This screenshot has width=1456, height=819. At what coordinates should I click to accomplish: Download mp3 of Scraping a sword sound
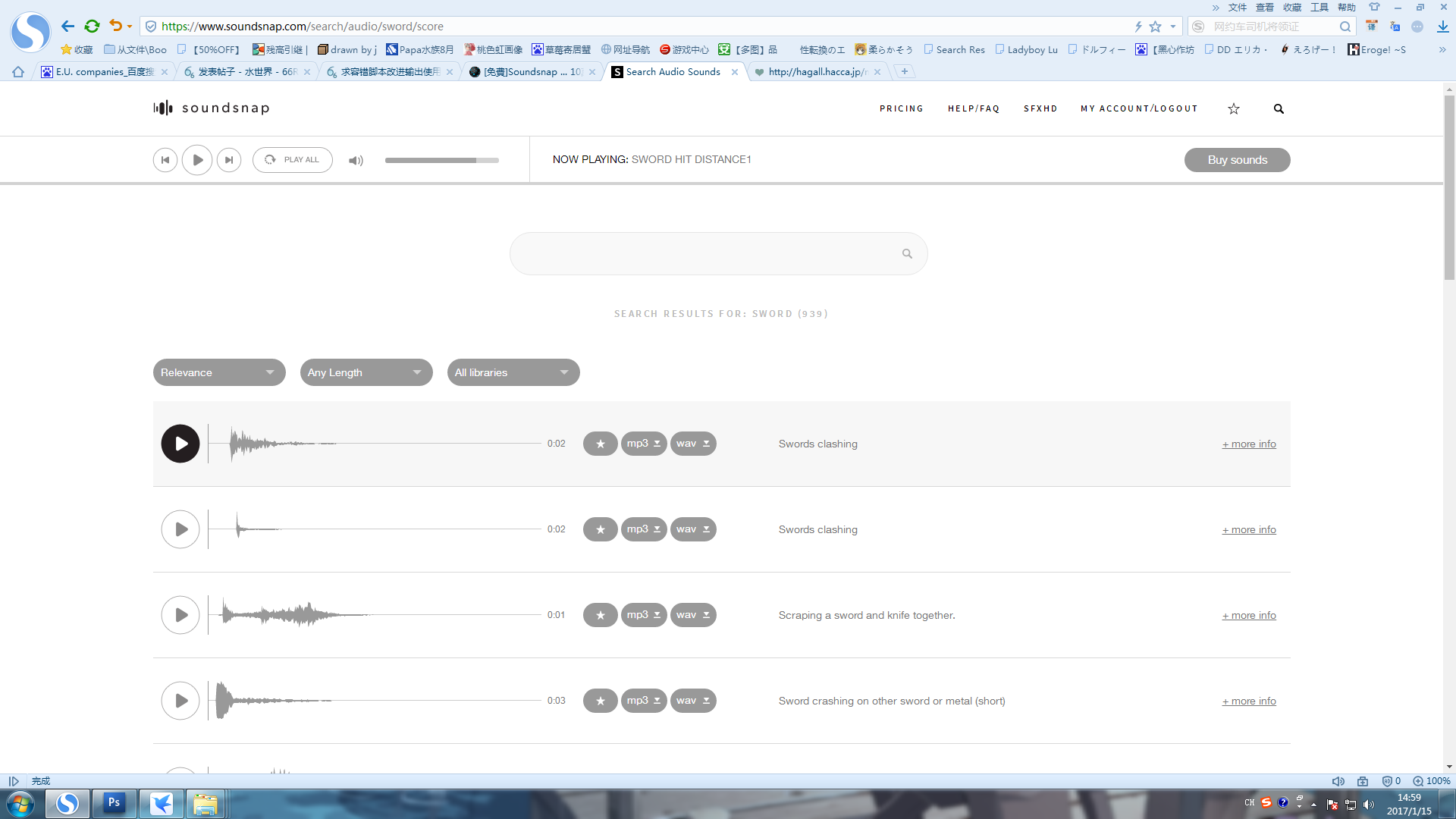coord(644,615)
